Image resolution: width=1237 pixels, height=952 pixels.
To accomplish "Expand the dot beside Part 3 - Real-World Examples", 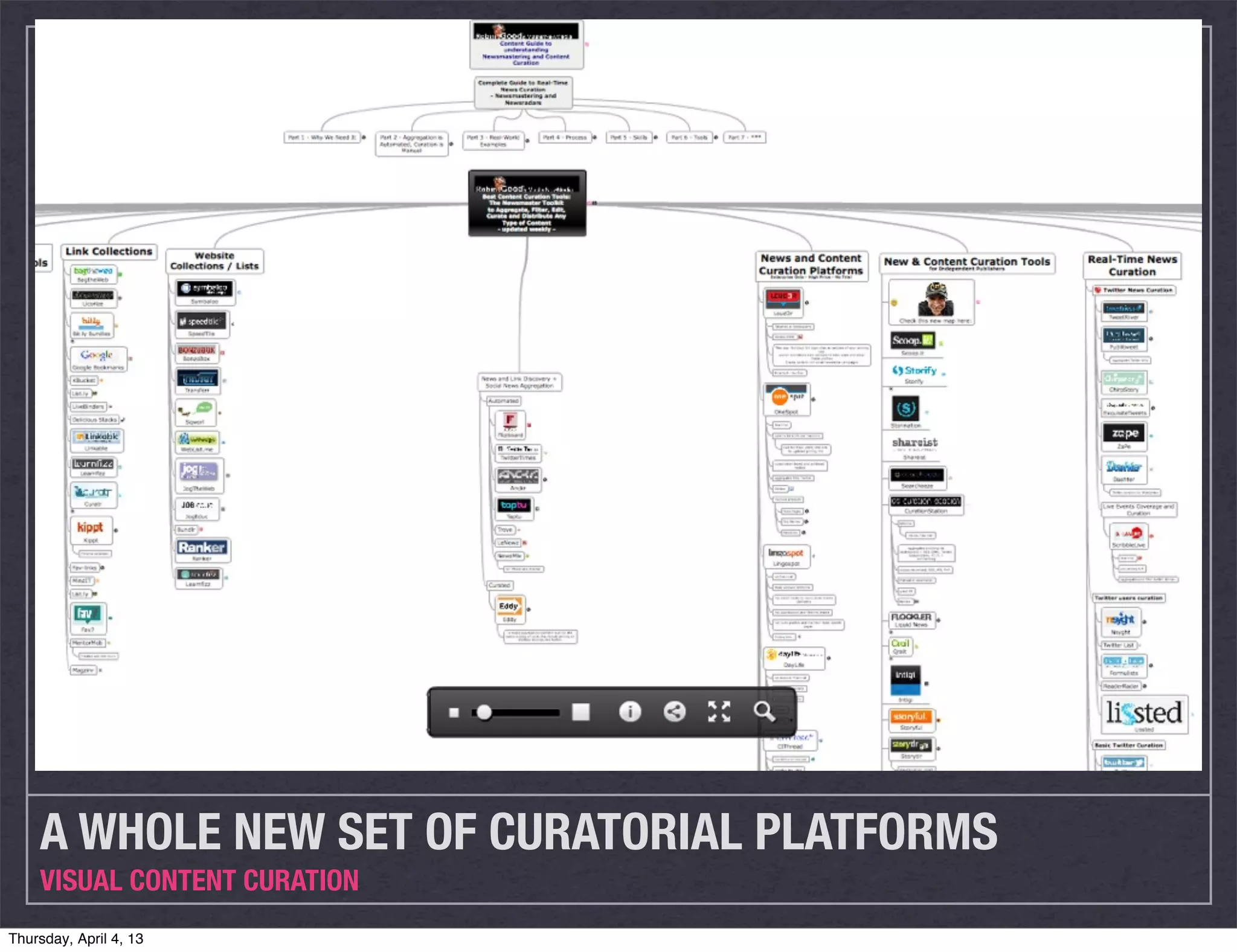I will tap(527, 141).
